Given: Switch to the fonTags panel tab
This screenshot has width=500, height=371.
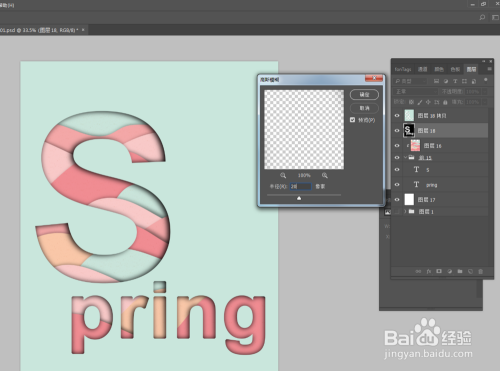Looking at the screenshot, I should coord(403,69).
